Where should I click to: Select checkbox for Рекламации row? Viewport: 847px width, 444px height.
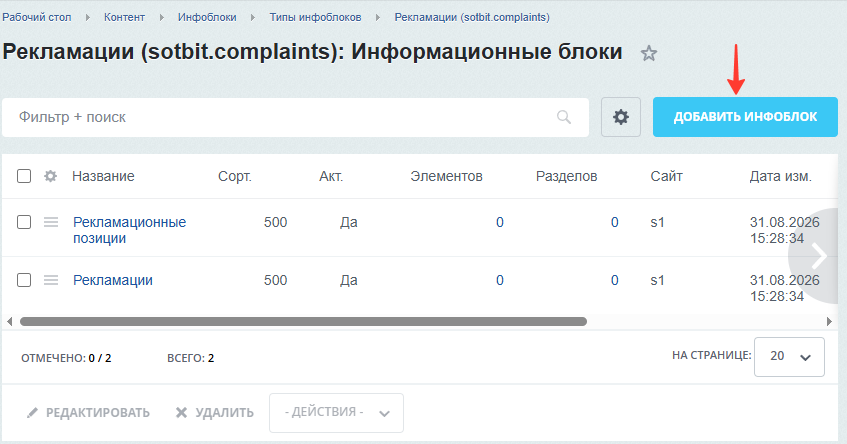[x=24, y=280]
